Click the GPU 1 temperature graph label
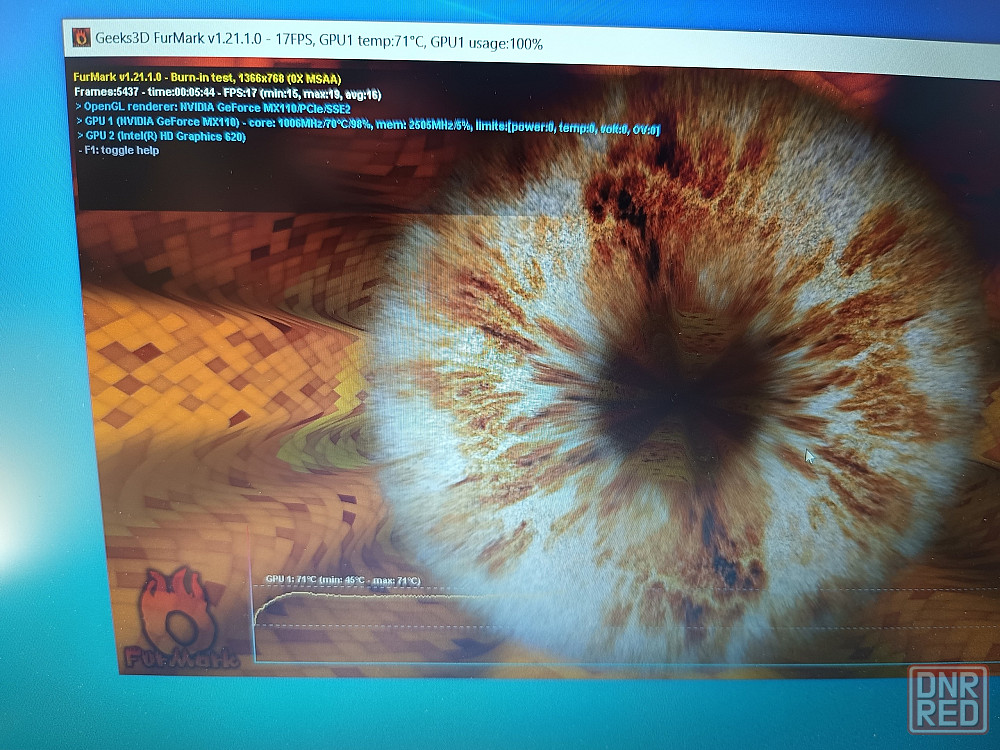The width and height of the screenshot is (1000, 750). click(x=342, y=580)
